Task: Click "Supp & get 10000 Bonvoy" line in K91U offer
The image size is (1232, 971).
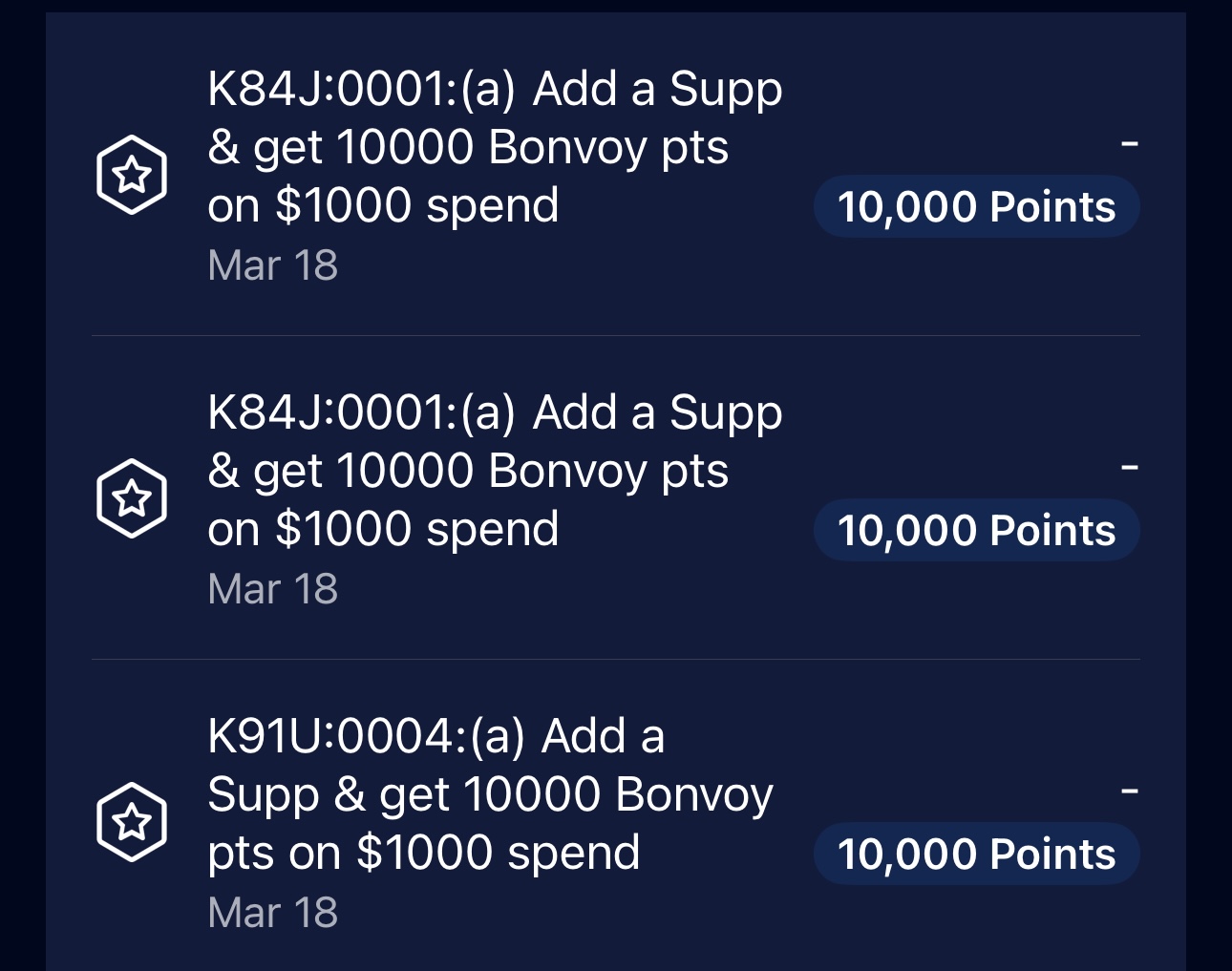Action: 490,794
